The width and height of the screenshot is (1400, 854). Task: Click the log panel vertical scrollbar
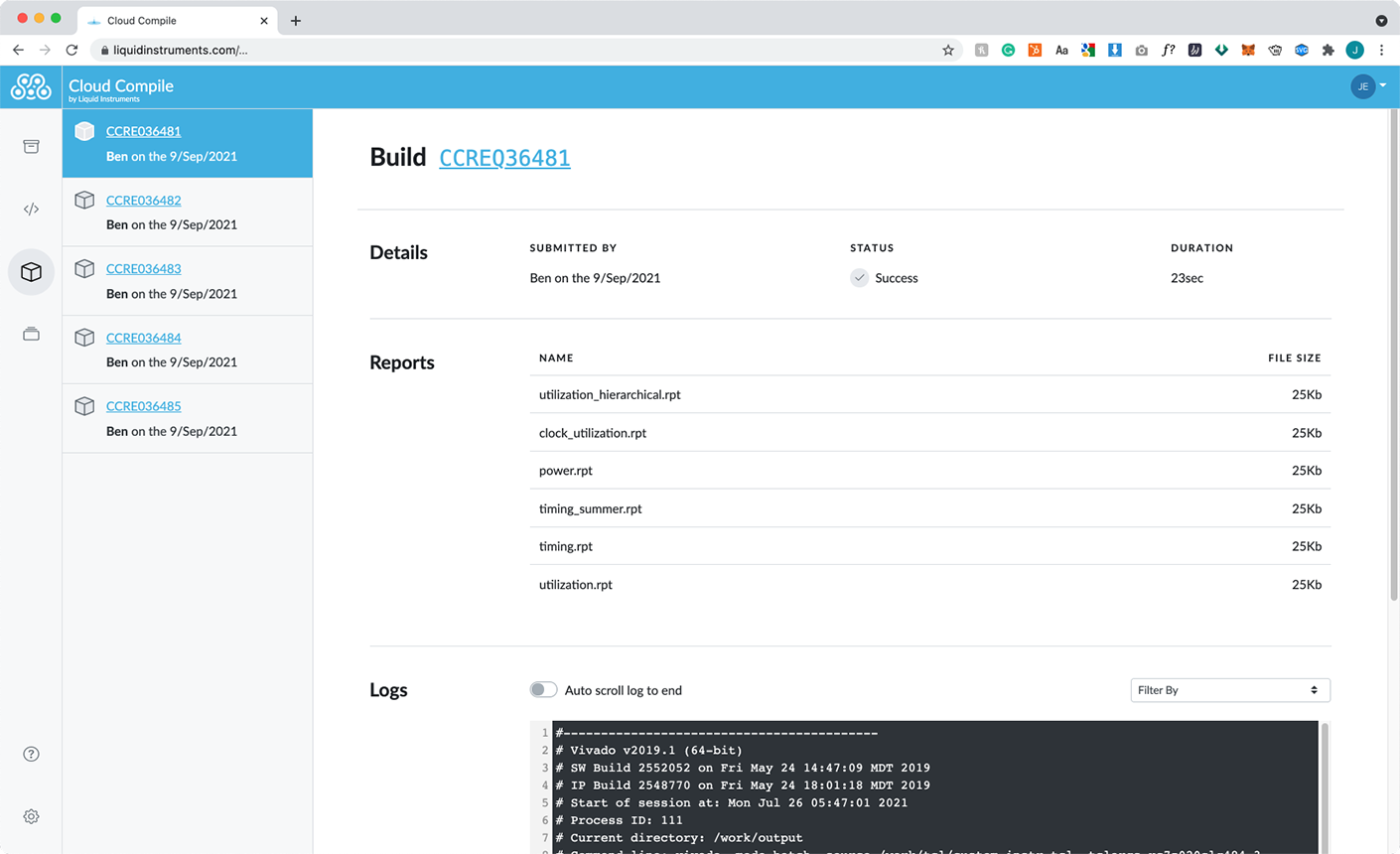tap(1325, 784)
